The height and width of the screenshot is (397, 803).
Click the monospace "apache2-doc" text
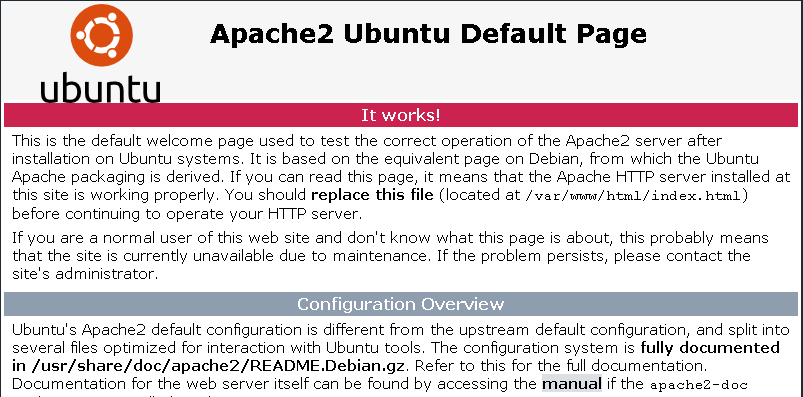(x=699, y=385)
